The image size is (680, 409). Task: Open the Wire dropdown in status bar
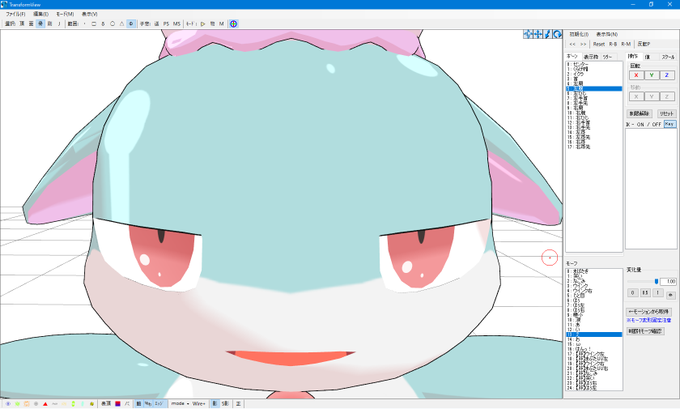tap(199, 404)
